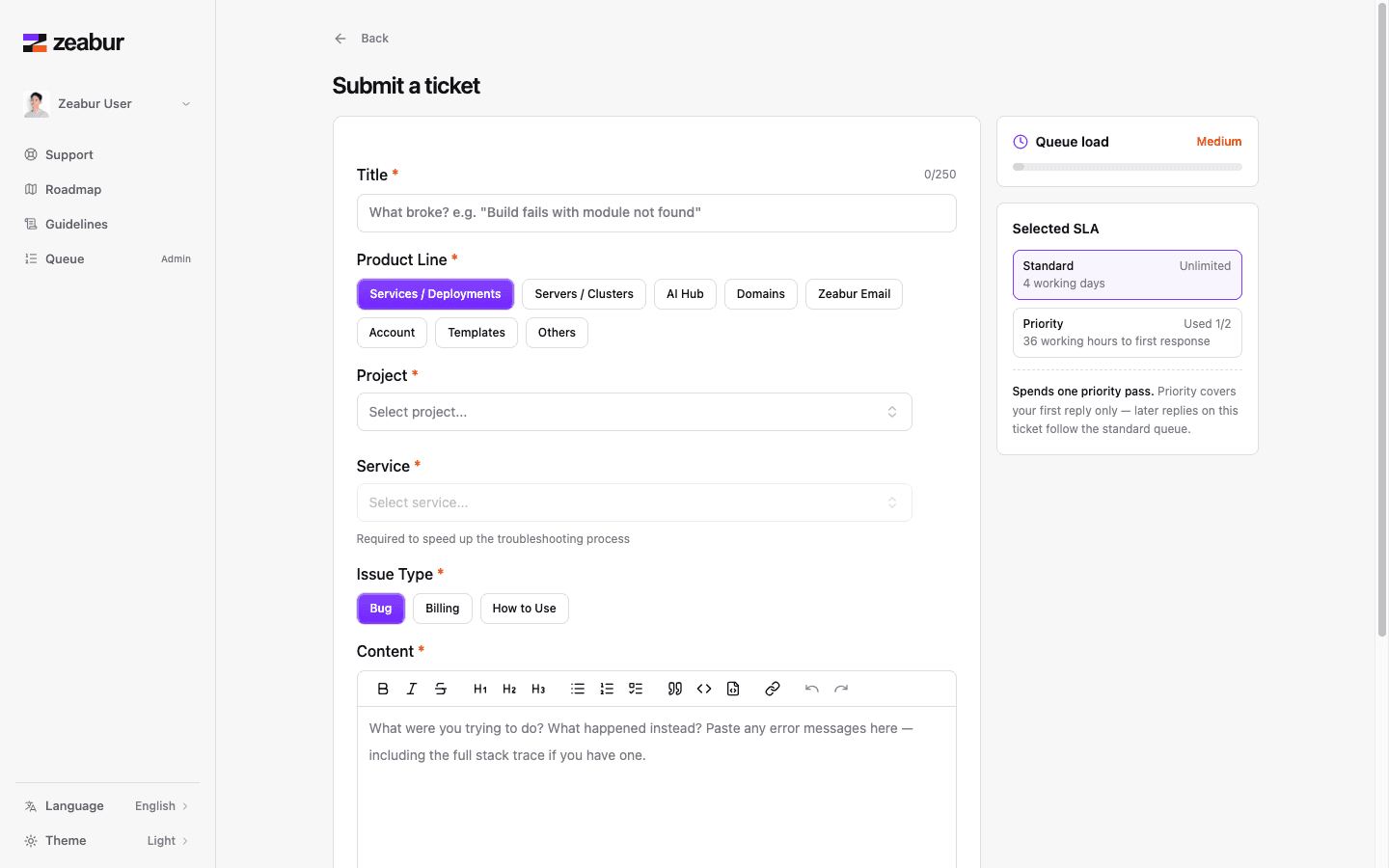
Task: Click the Queue load progress bar
Action: pos(1127,167)
